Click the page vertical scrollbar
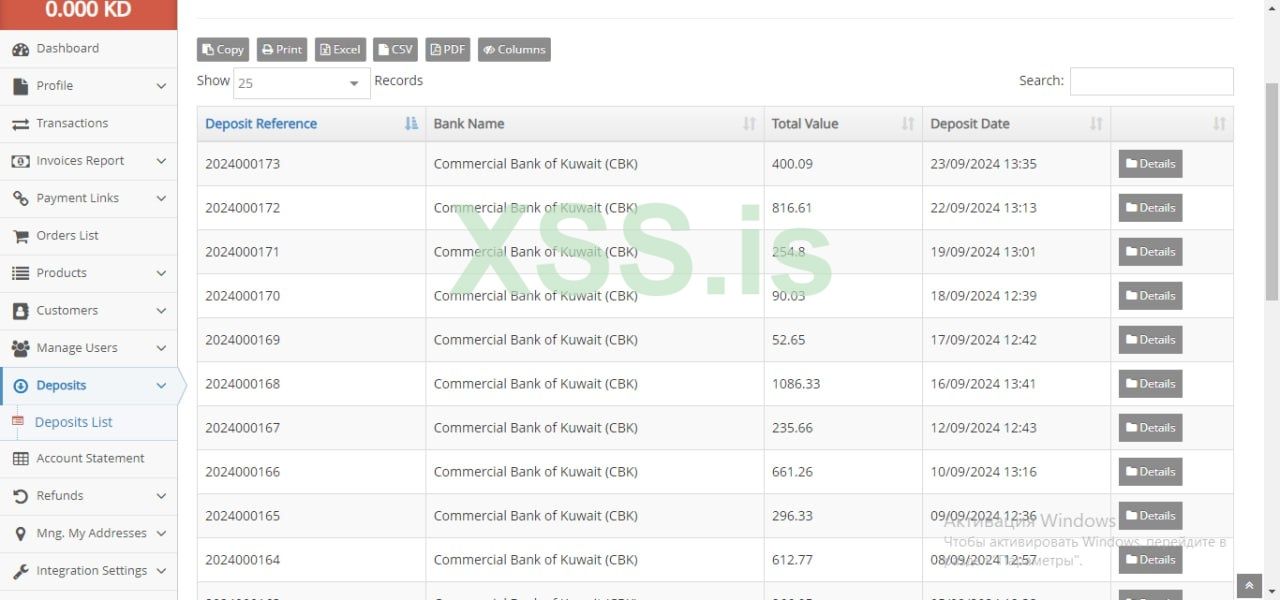 [1272, 190]
